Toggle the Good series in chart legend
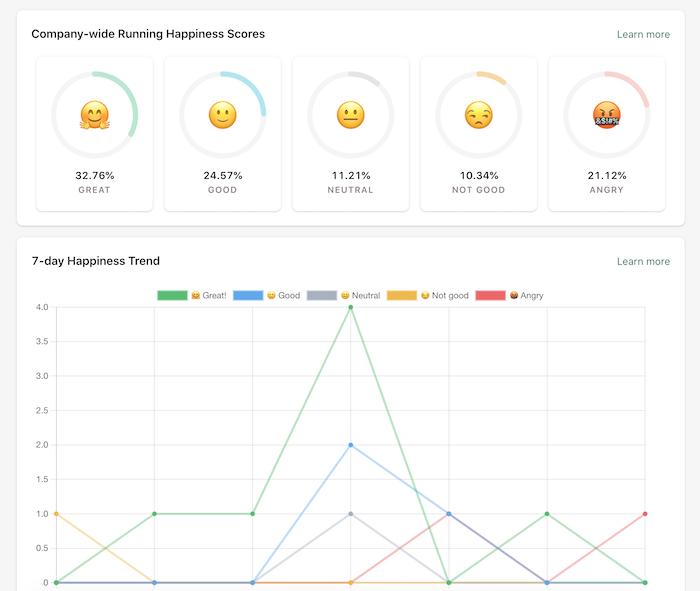 point(267,296)
